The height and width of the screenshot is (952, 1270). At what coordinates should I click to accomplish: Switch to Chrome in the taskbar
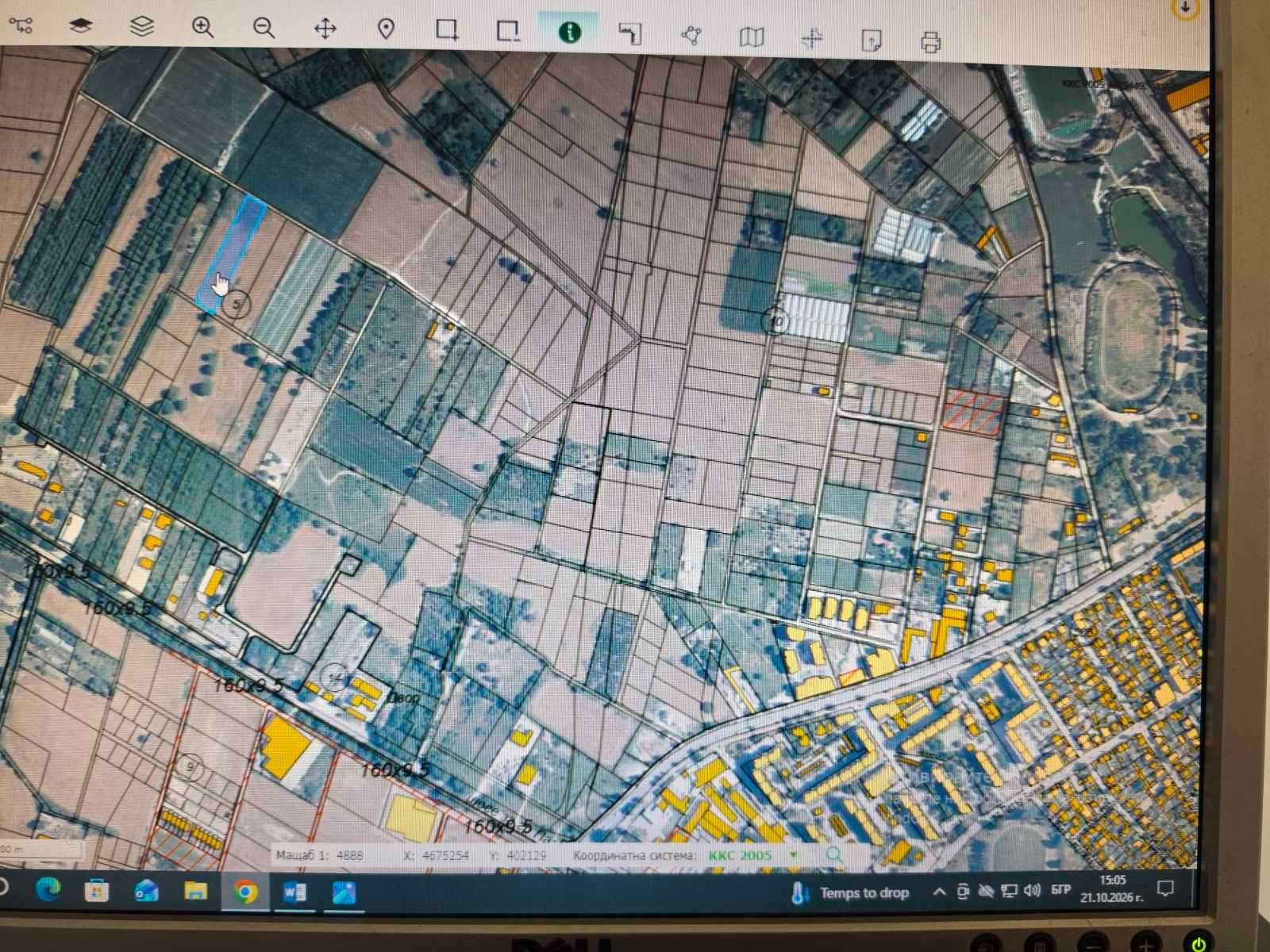click(x=245, y=892)
